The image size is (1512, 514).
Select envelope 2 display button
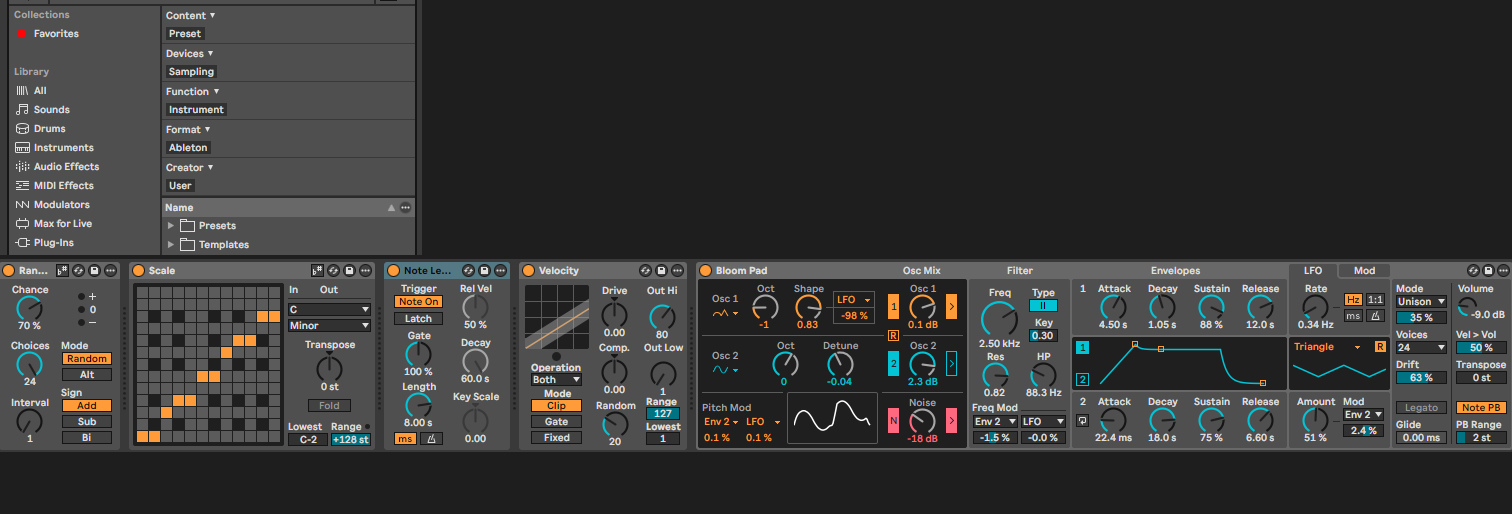pos(1082,379)
